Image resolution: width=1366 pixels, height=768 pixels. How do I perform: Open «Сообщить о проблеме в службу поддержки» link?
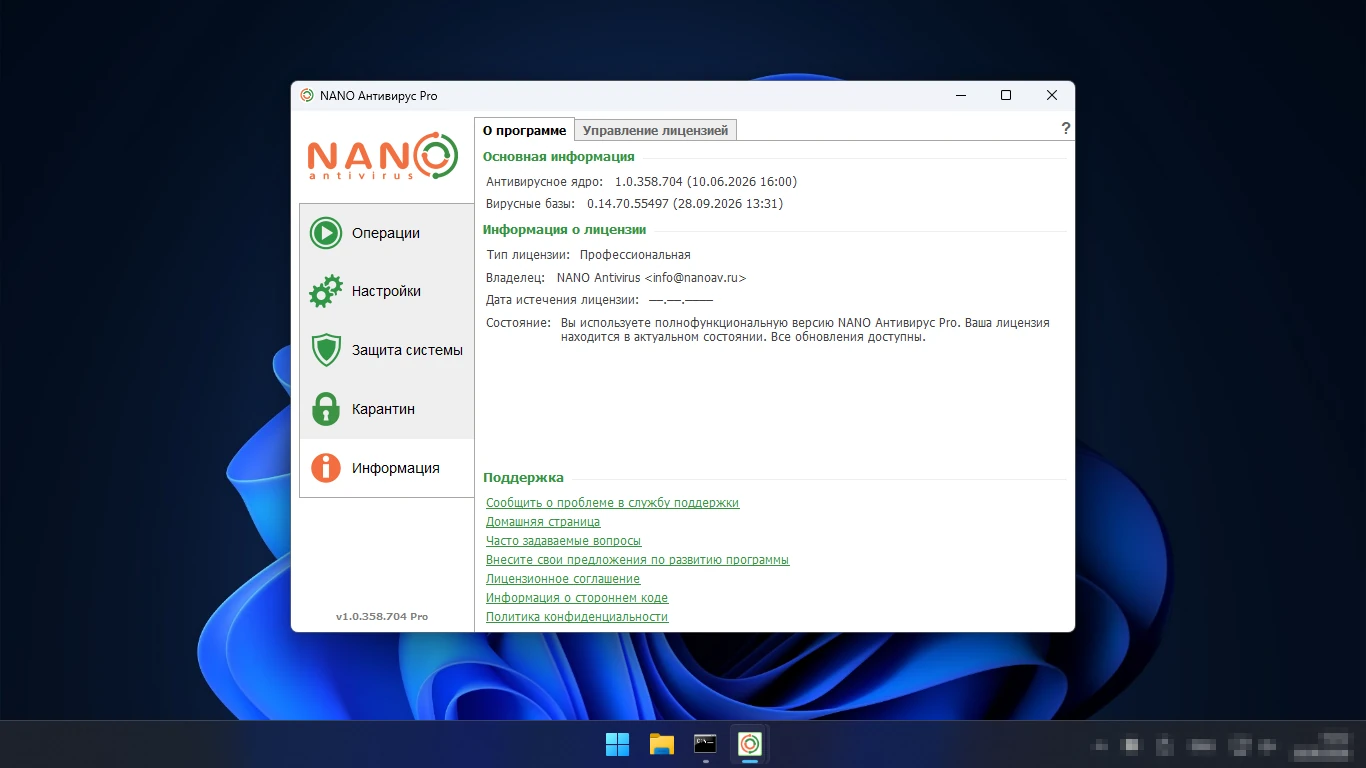[x=612, y=503]
